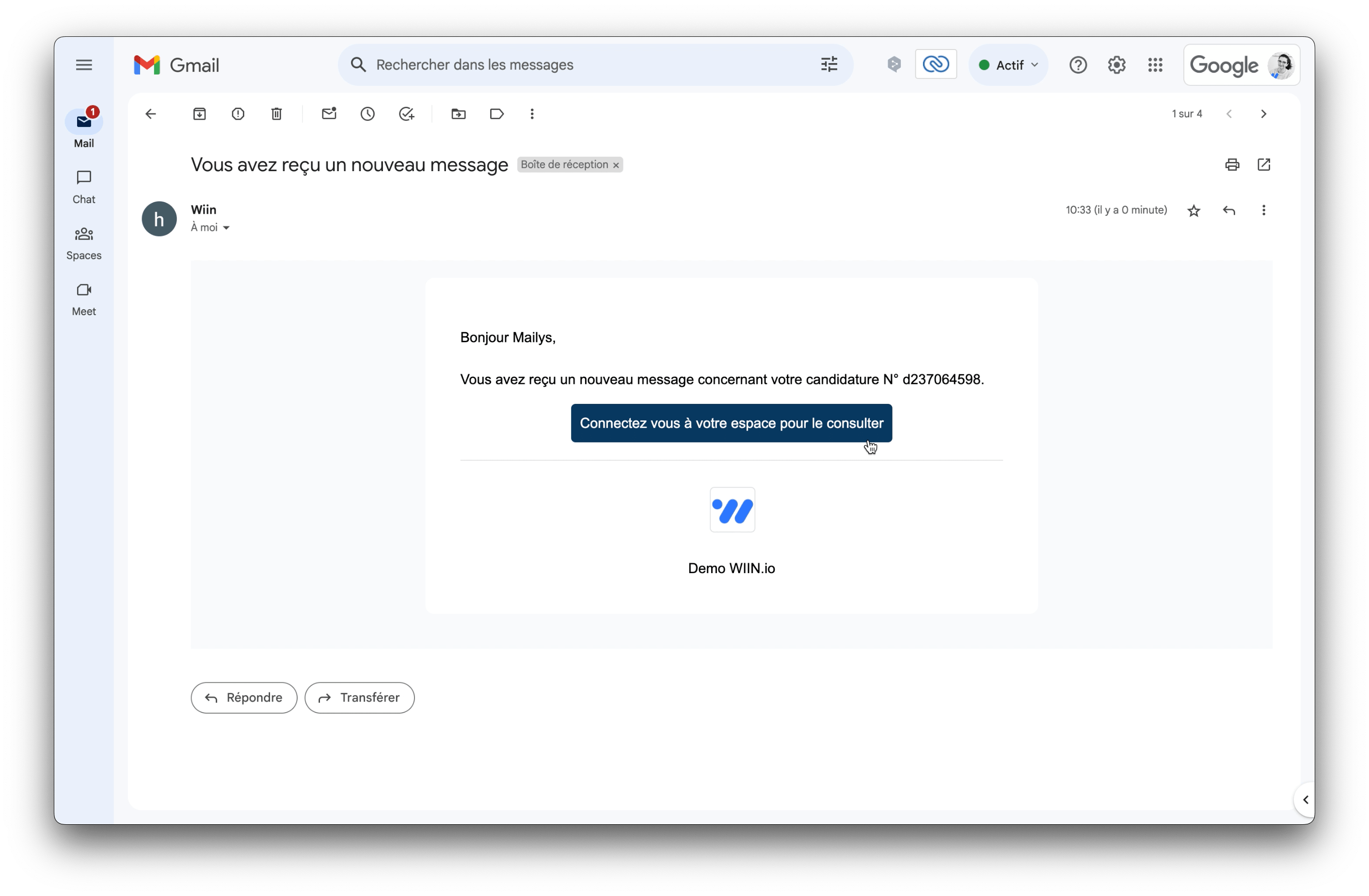The height and width of the screenshot is (896, 1369).
Task: Click the Demo WIIN.io text
Action: coord(731,568)
